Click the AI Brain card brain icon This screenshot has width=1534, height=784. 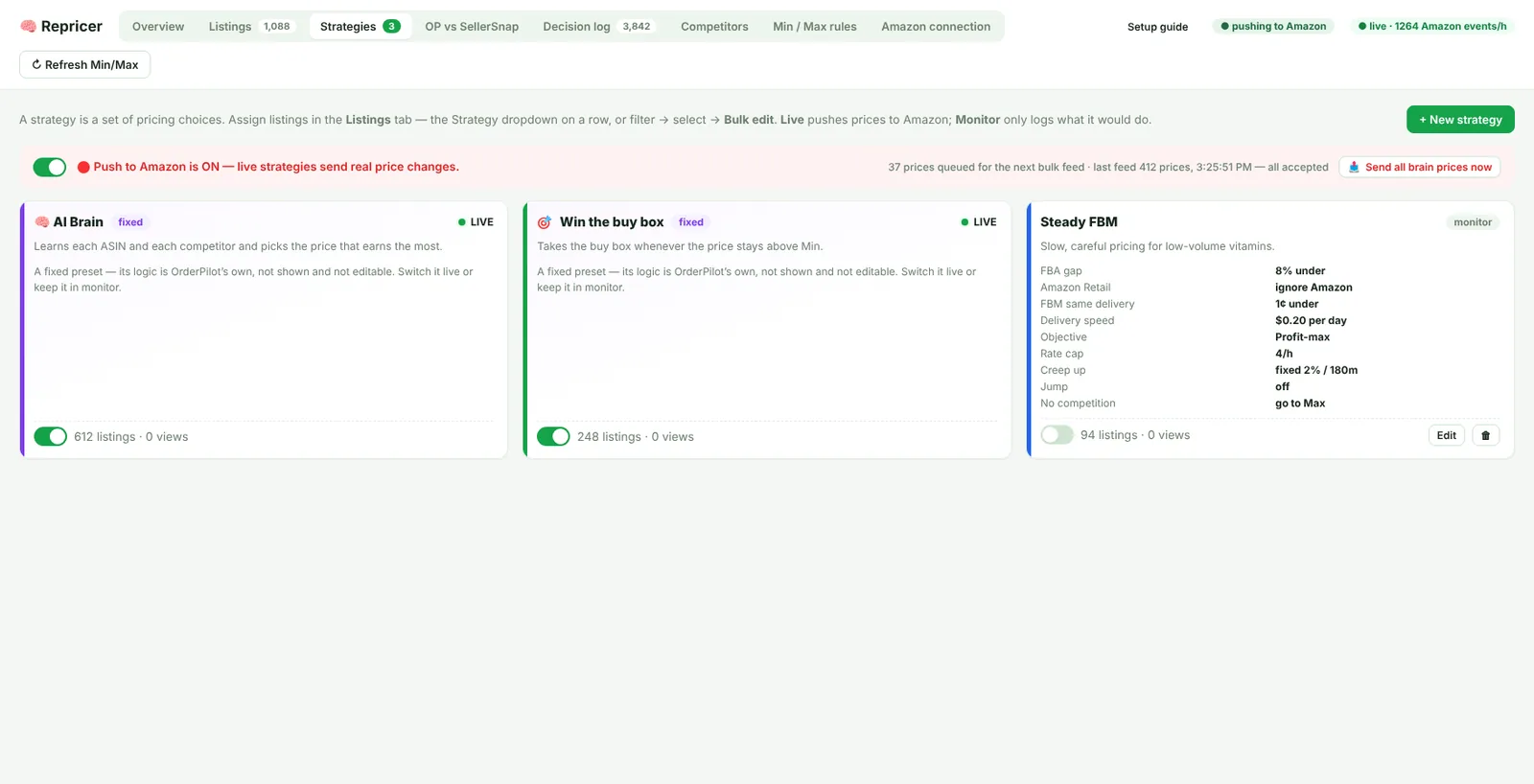[x=41, y=222]
